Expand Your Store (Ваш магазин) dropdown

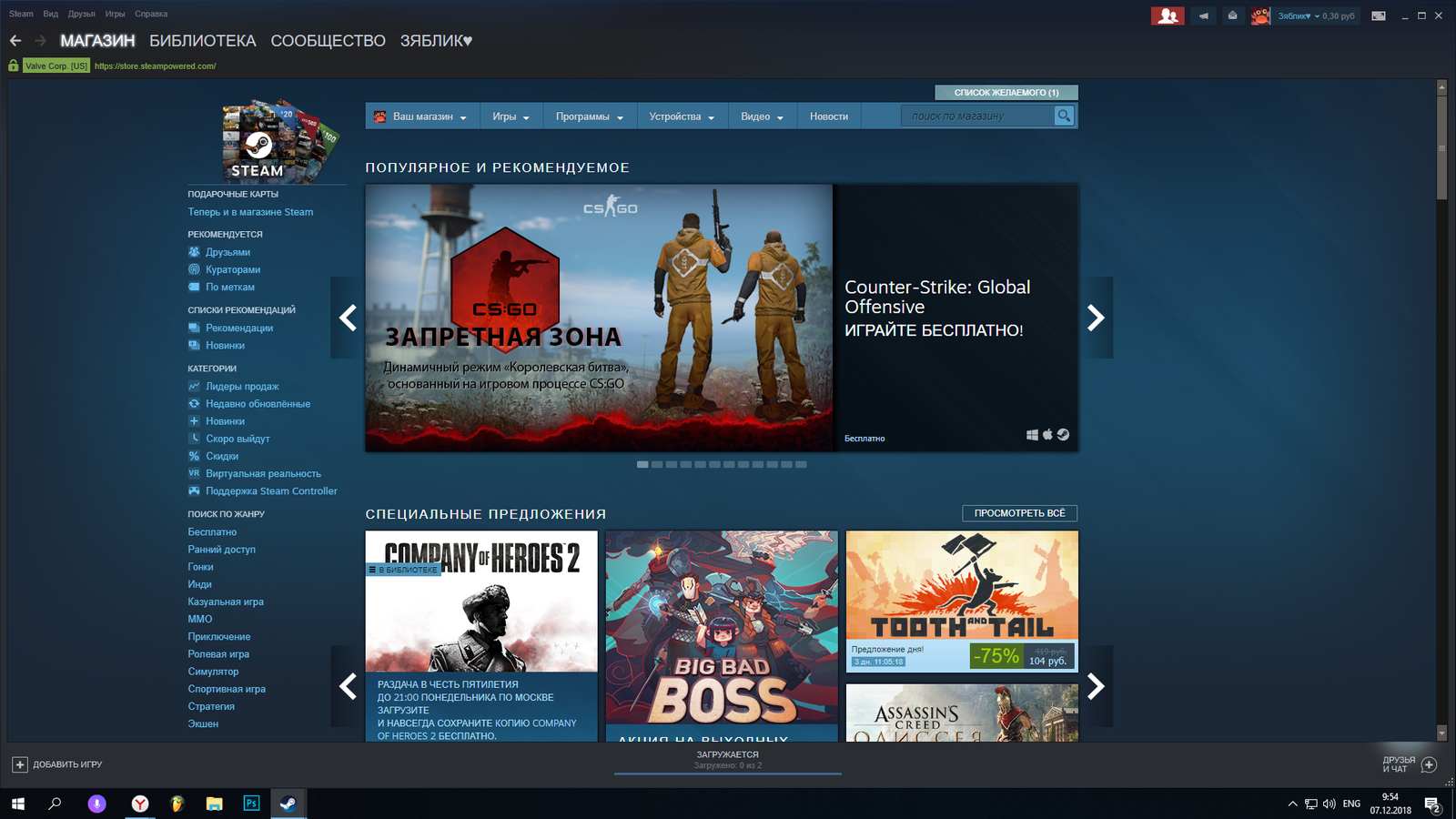(x=420, y=116)
